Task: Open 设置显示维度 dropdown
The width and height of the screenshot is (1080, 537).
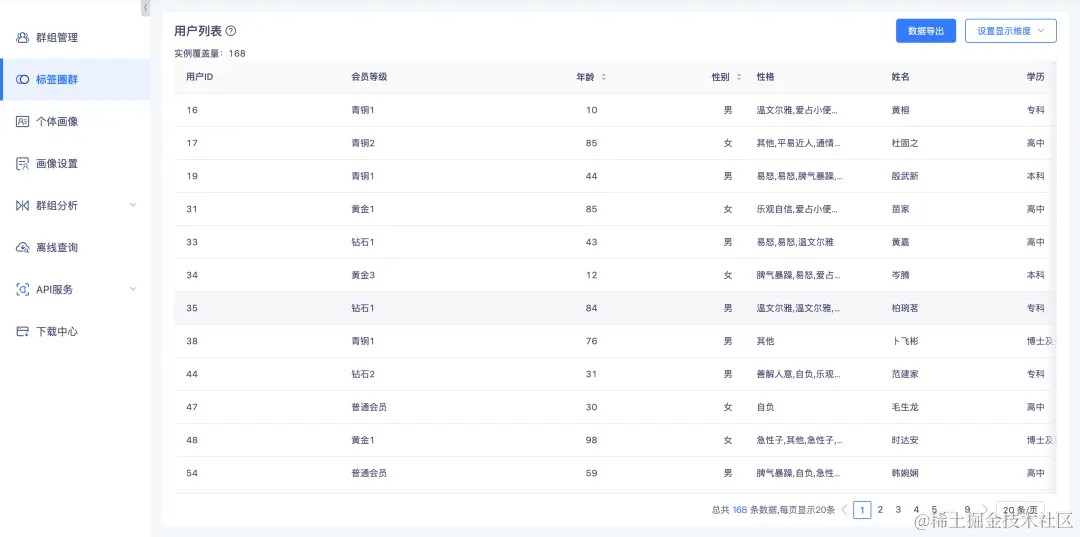Action: pyautogui.click(x=1010, y=31)
